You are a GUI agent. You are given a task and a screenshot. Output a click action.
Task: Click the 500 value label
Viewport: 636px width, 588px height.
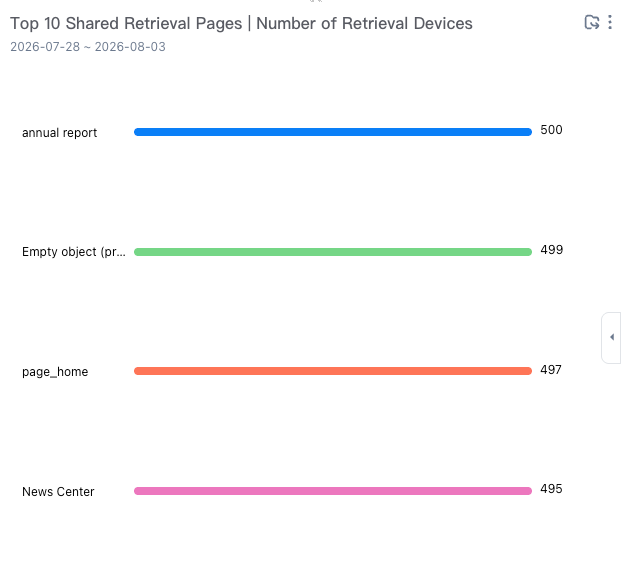551,130
